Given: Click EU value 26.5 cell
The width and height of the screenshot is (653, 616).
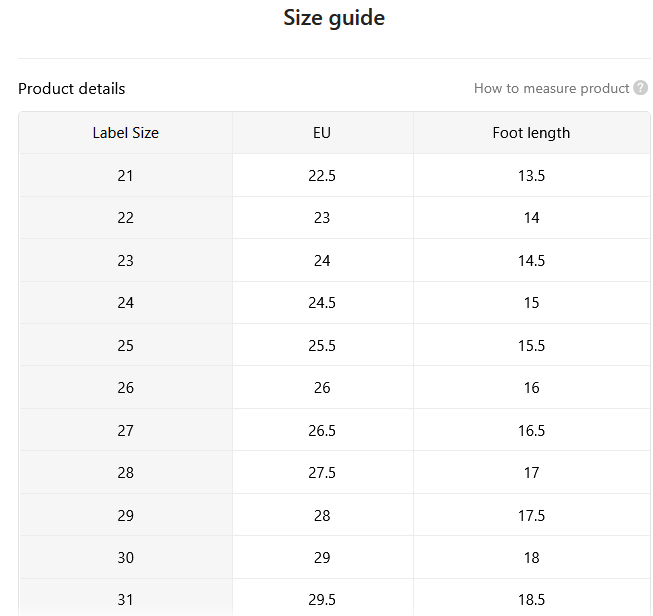Looking at the screenshot, I should (322, 430).
